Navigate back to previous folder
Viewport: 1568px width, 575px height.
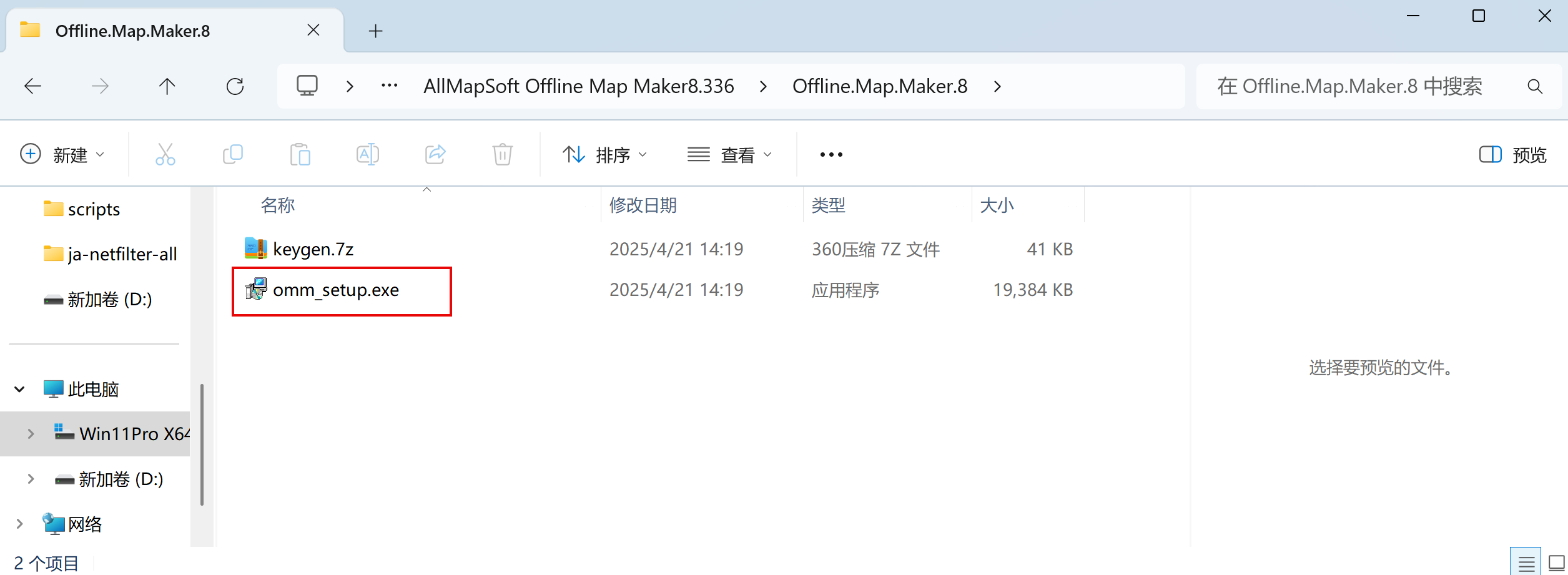click(32, 86)
